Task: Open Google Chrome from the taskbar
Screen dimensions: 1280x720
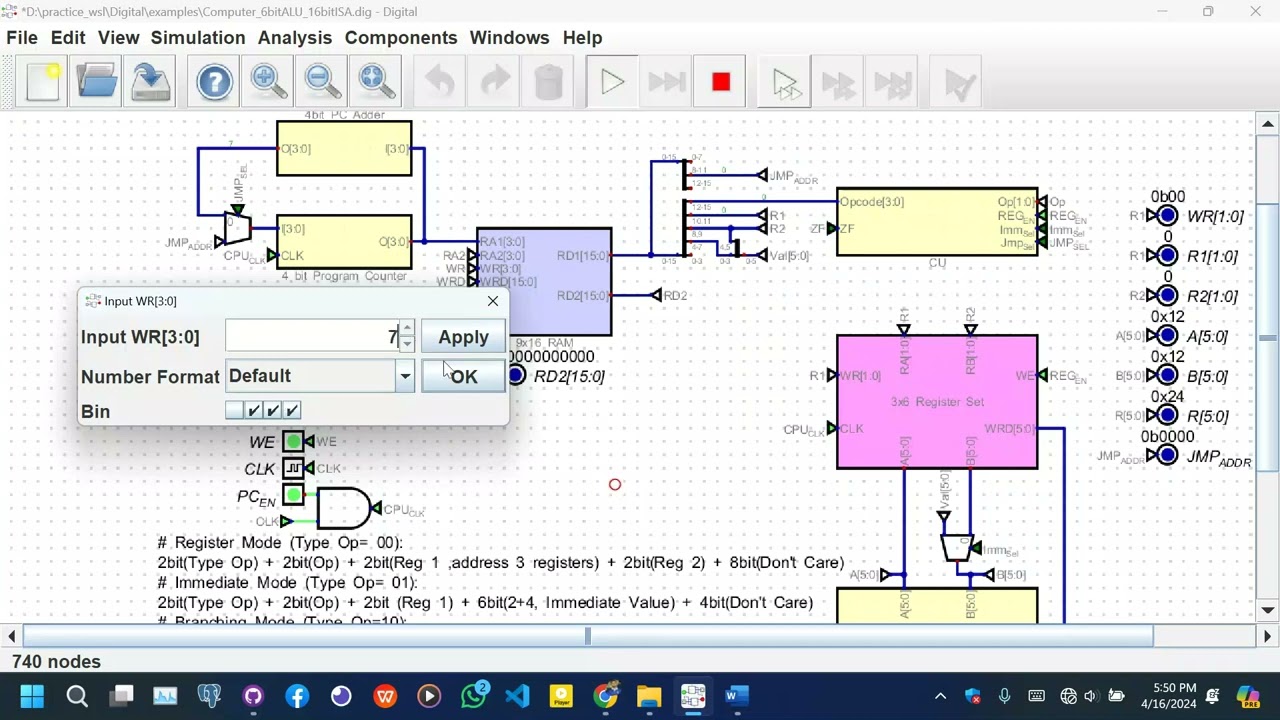Action: click(x=605, y=696)
